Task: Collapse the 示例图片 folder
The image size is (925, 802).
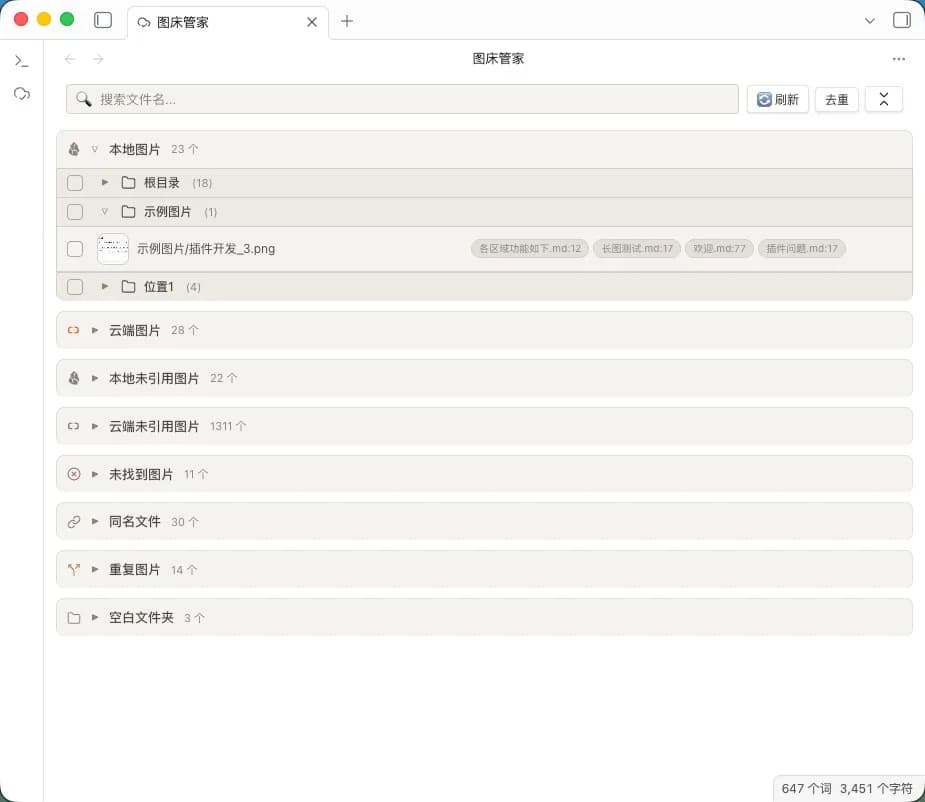Action: (x=104, y=211)
